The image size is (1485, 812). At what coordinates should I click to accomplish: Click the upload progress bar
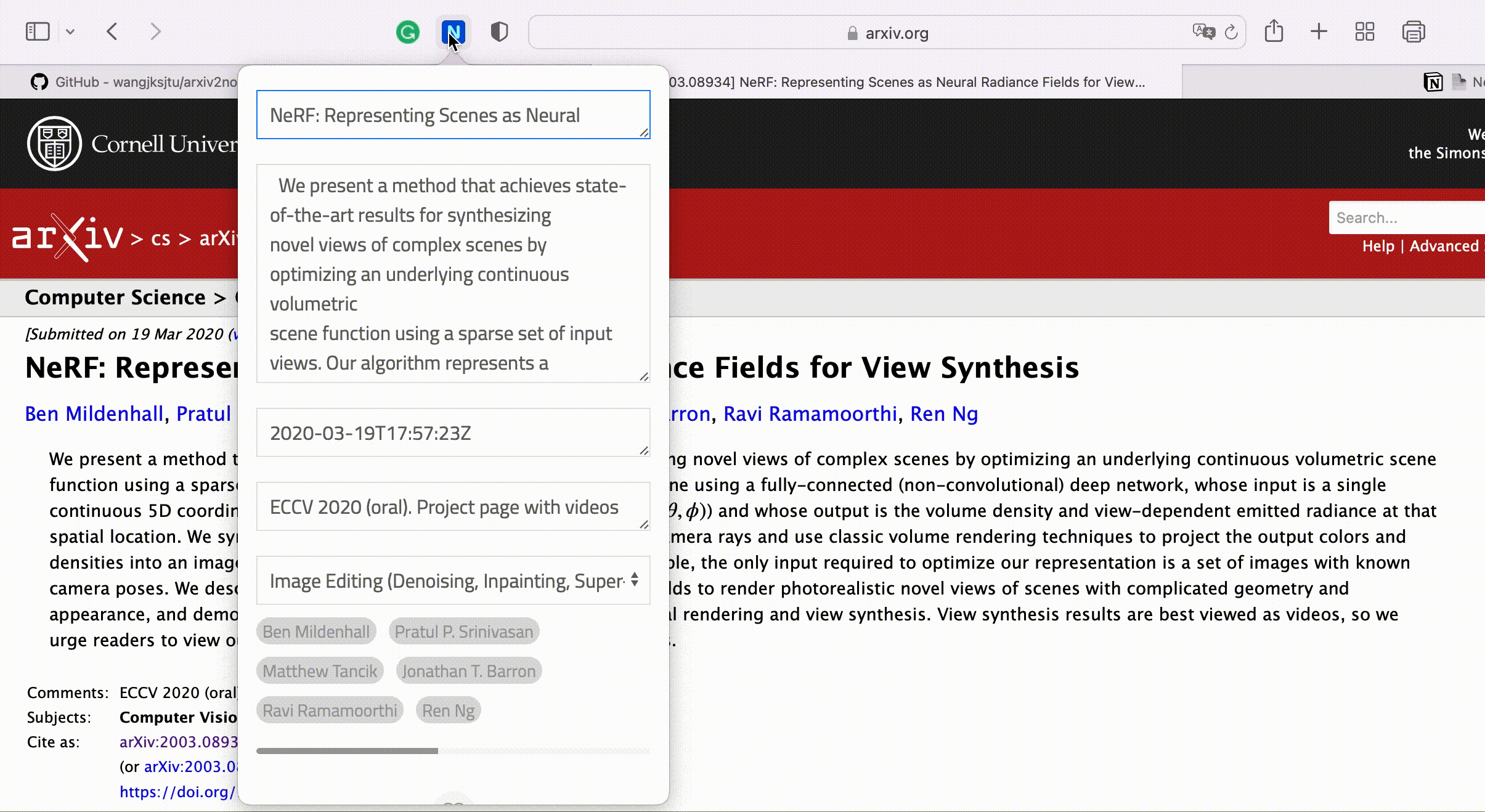click(453, 751)
